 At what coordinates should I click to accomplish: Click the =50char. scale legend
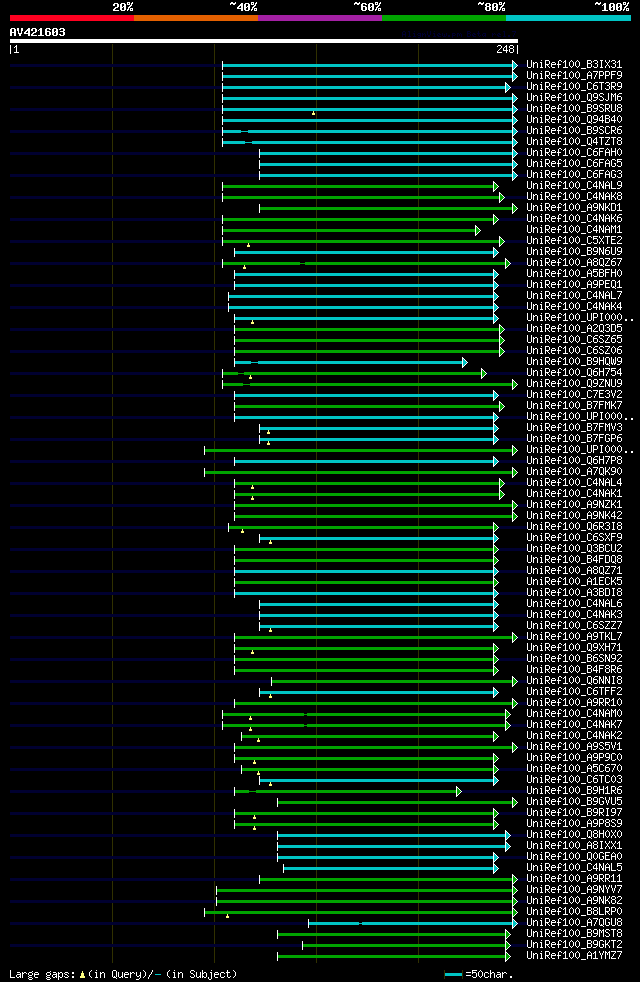[479, 974]
